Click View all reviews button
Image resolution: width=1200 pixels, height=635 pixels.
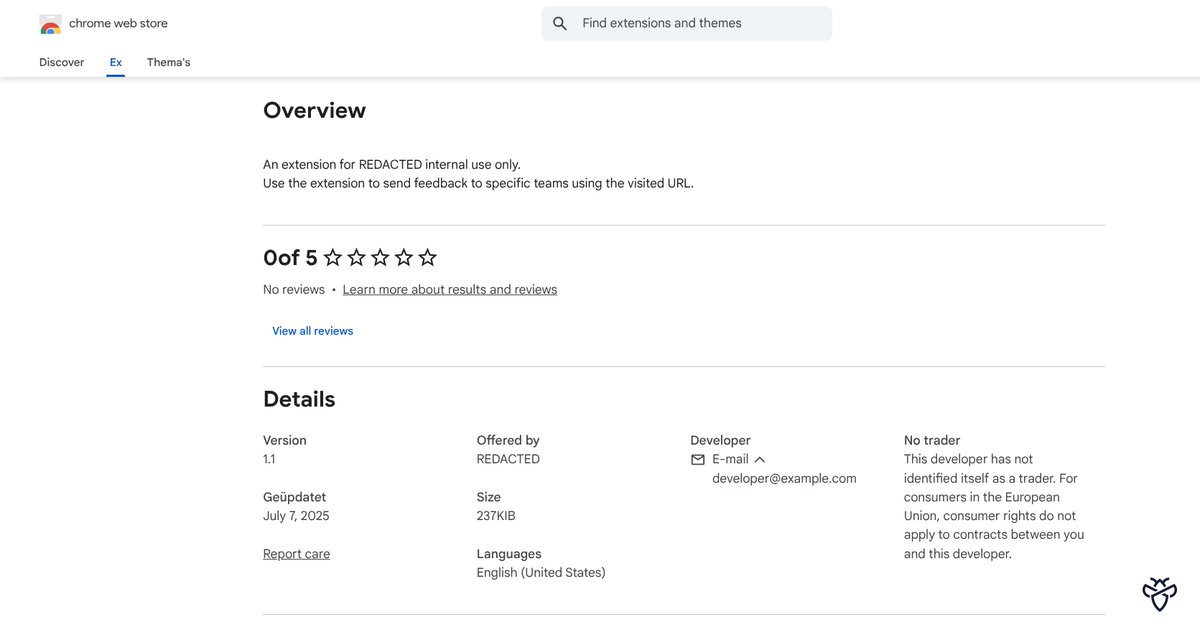click(x=313, y=331)
